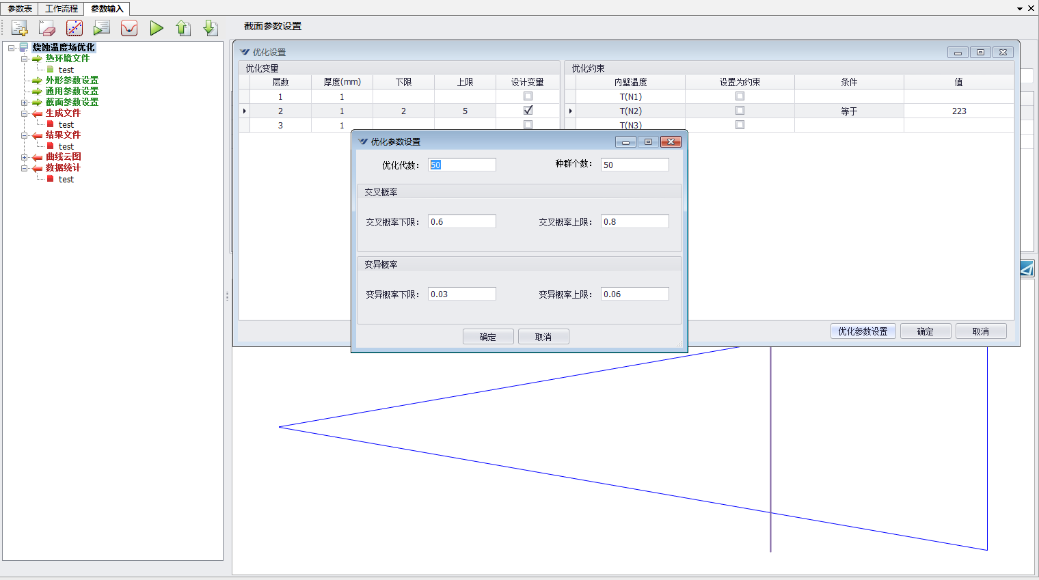Image resolution: width=1039 pixels, height=580 pixels.
Task: Click 确定 in 优化参数设置 dialog
Action: pos(488,337)
